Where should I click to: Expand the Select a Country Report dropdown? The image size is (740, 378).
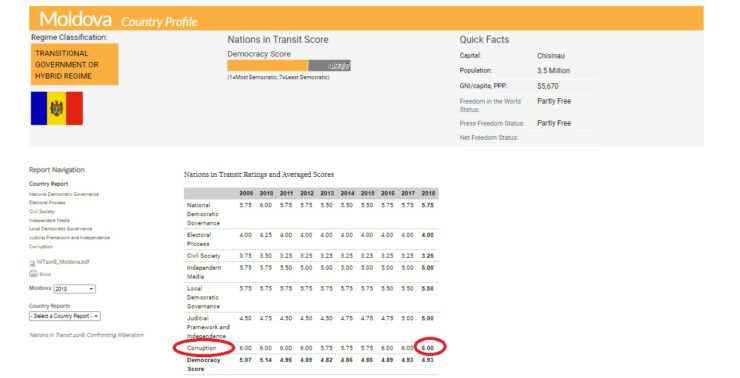point(65,316)
